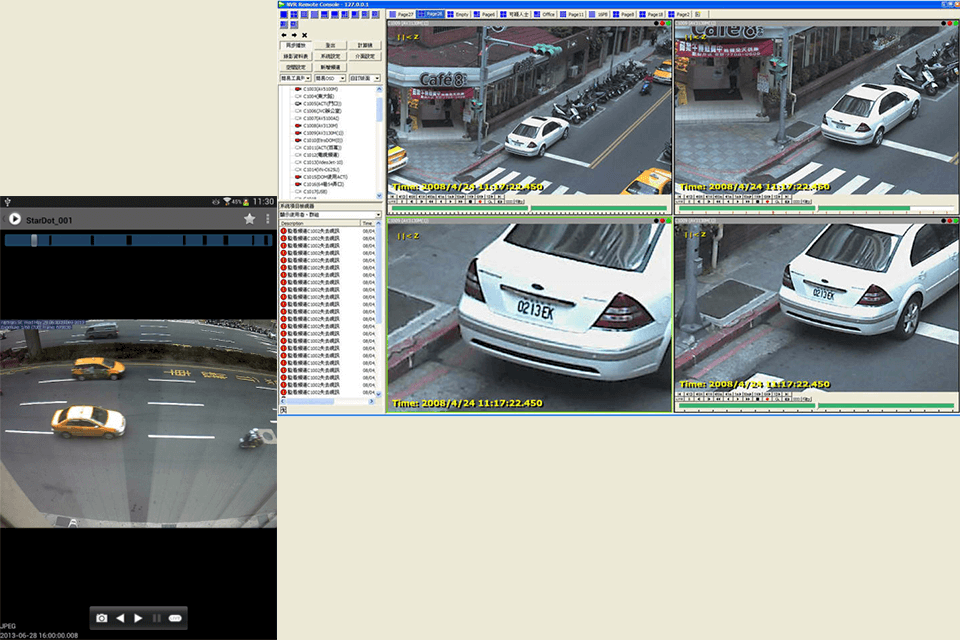Click the first red alert icon in event list
960x640 pixels.
283,231
